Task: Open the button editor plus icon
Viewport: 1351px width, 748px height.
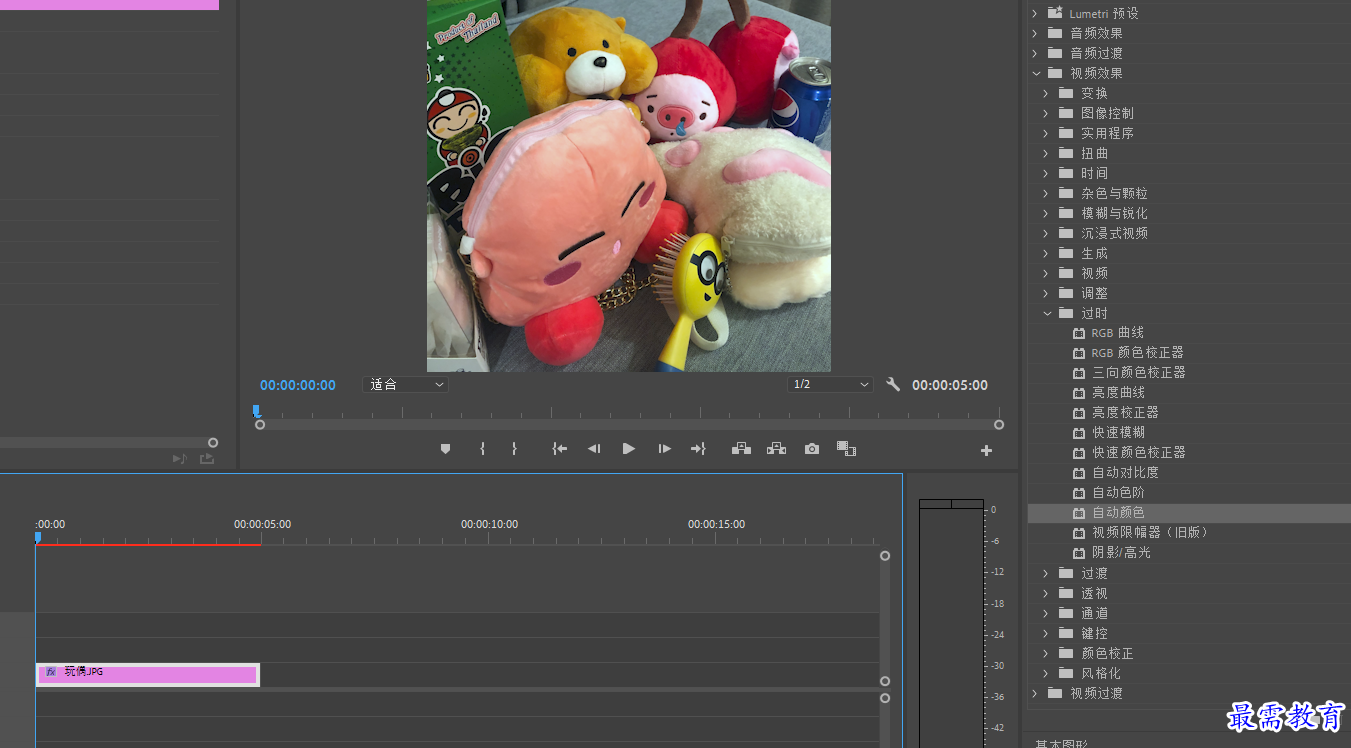Action: click(986, 451)
